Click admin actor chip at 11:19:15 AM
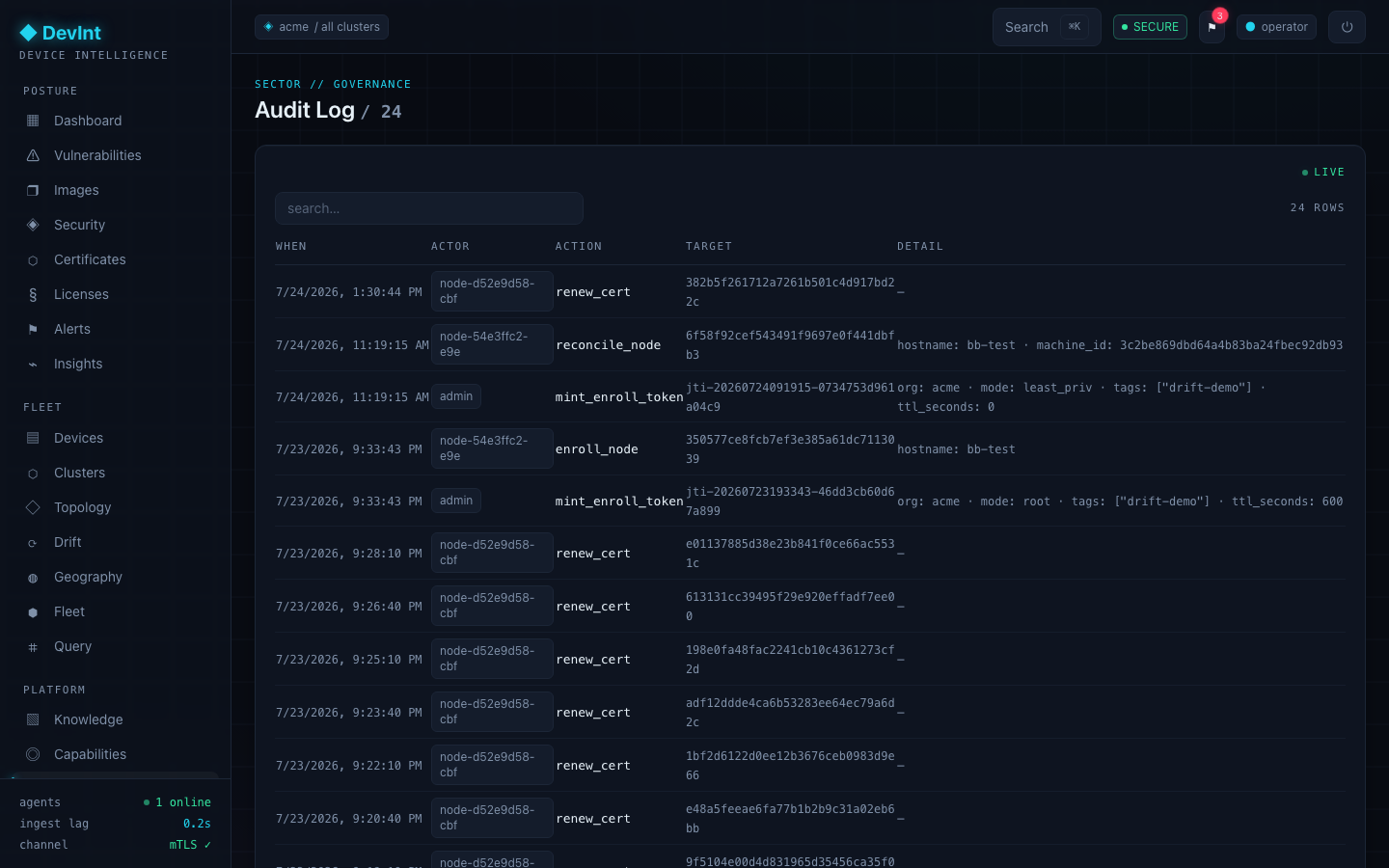 click(x=456, y=396)
